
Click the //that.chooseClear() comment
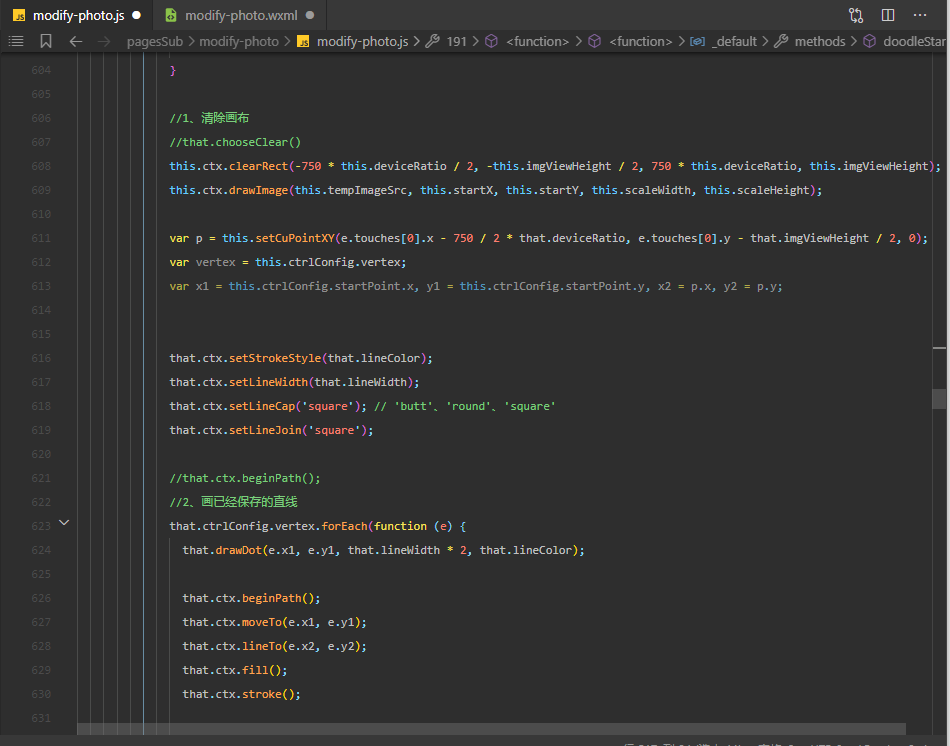pyautogui.click(x=235, y=142)
